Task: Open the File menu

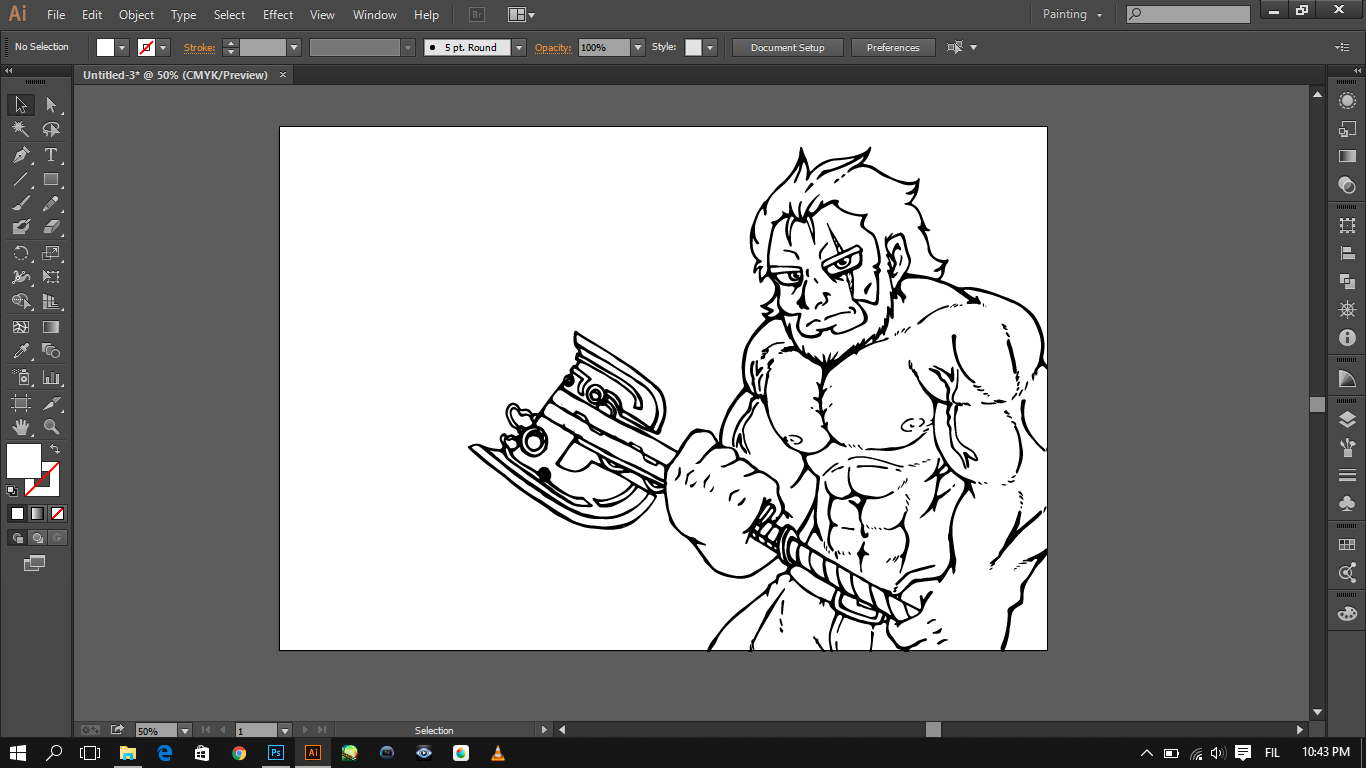Action: (x=56, y=15)
